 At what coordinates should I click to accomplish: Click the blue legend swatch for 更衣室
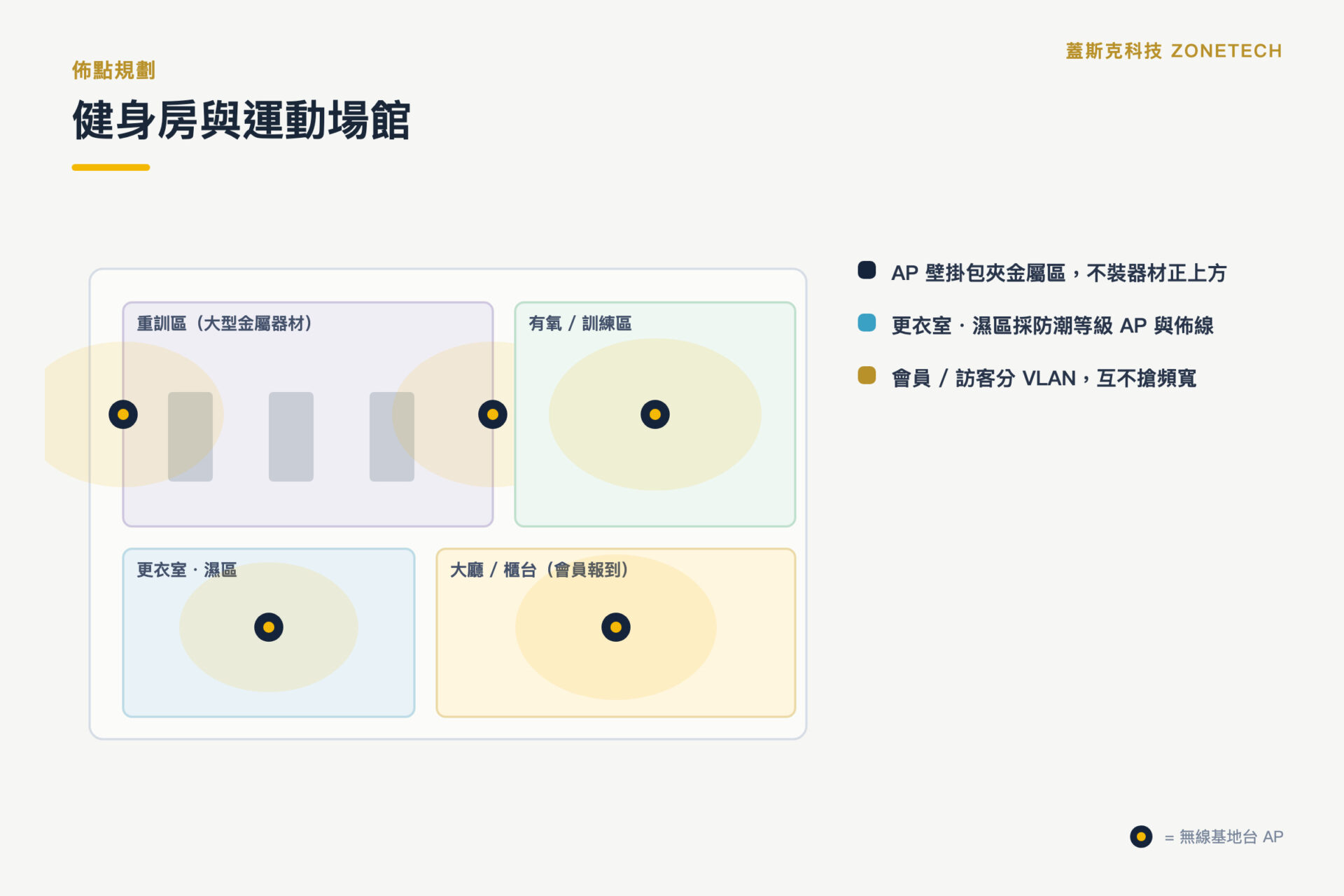click(867, 323)
